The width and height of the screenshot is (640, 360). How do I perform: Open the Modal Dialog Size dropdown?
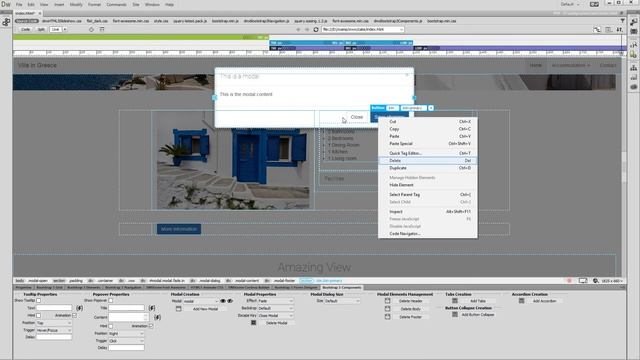(x=342, y=301)
